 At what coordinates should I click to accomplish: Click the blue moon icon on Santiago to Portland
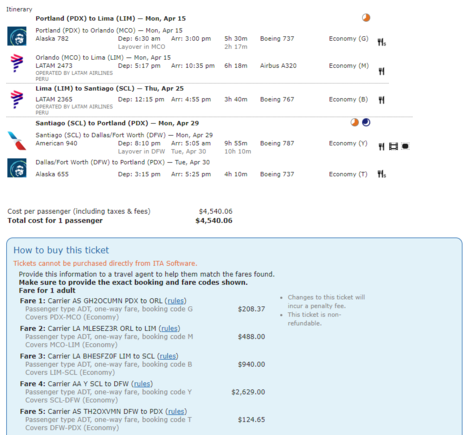tap(366, 123)
